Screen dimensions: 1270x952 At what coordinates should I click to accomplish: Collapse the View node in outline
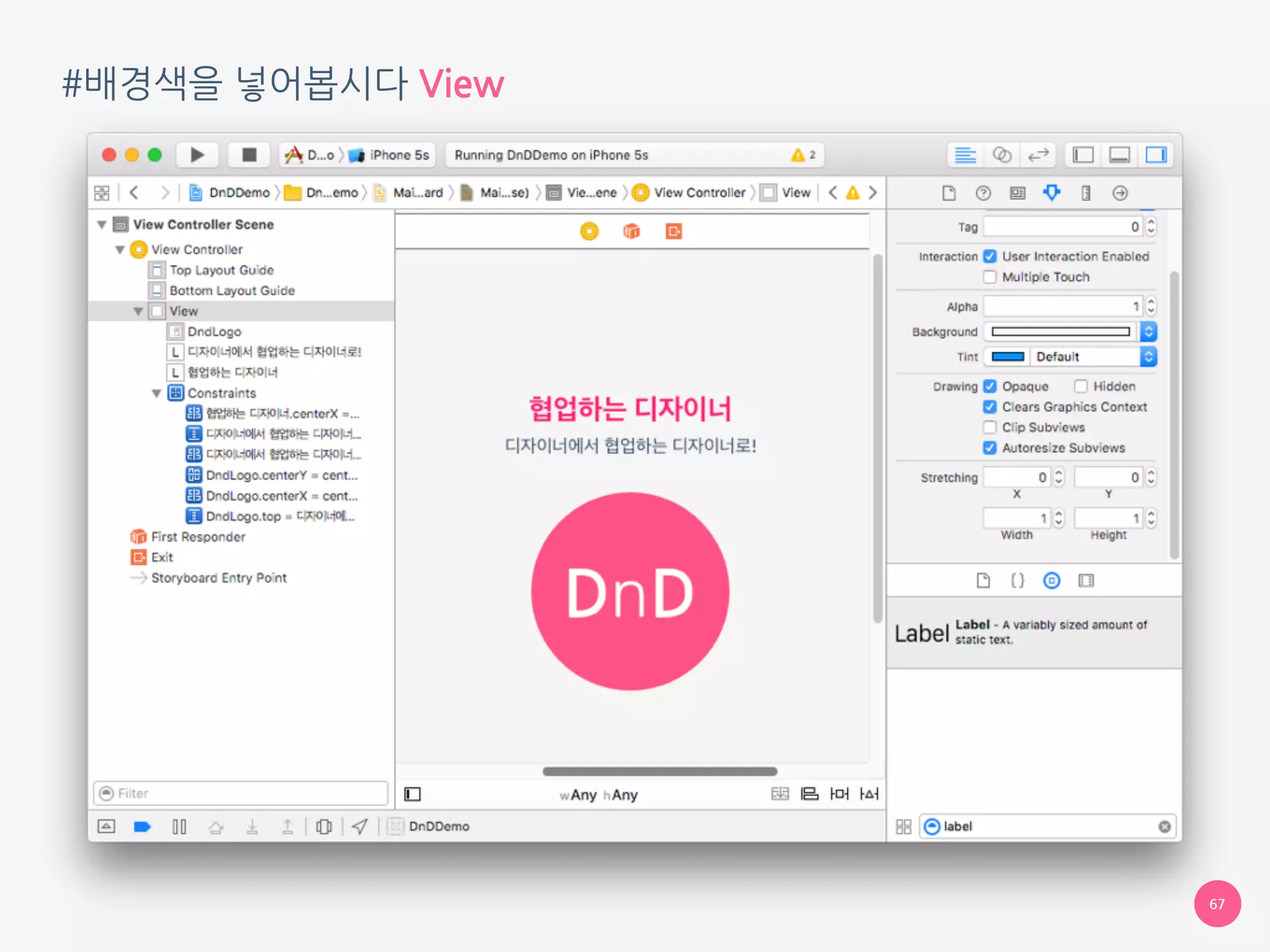(x=138, y=311)
